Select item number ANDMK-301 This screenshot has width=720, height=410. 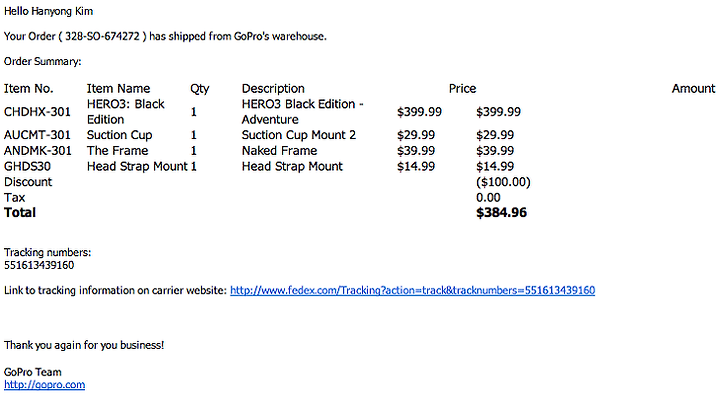tap(38, 151)
